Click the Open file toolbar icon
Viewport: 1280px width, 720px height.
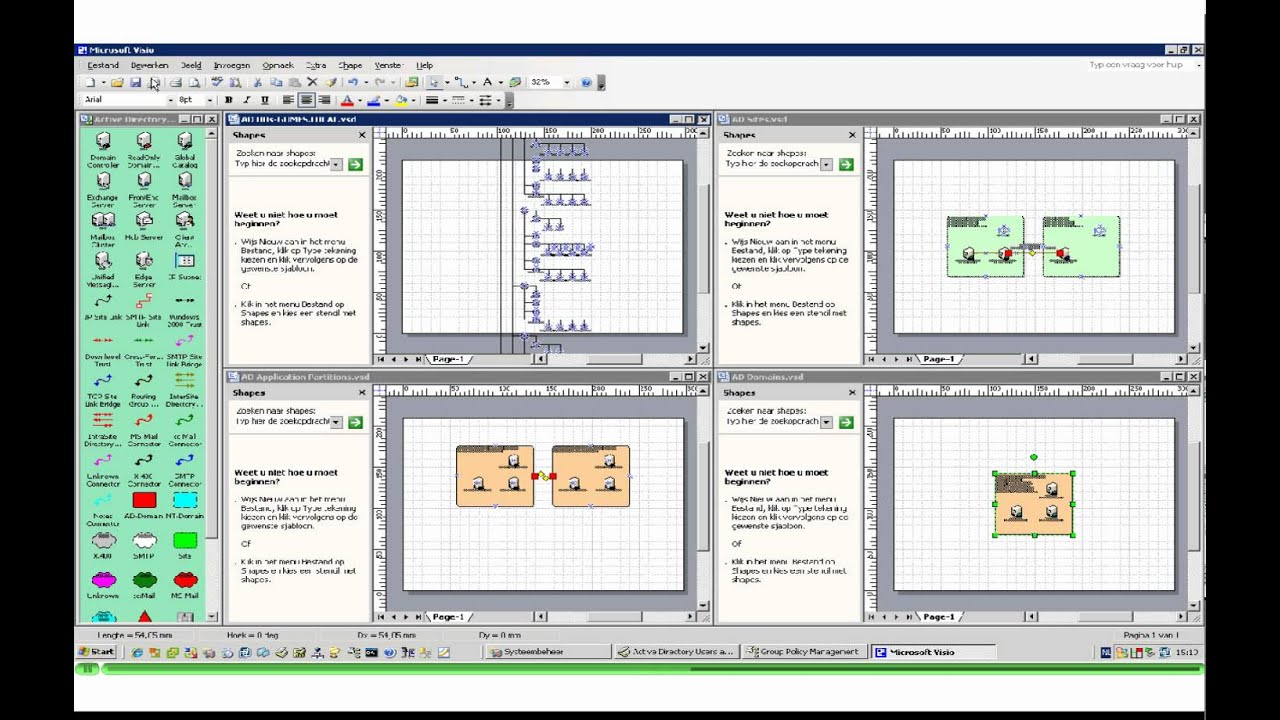tap(117, 82)
